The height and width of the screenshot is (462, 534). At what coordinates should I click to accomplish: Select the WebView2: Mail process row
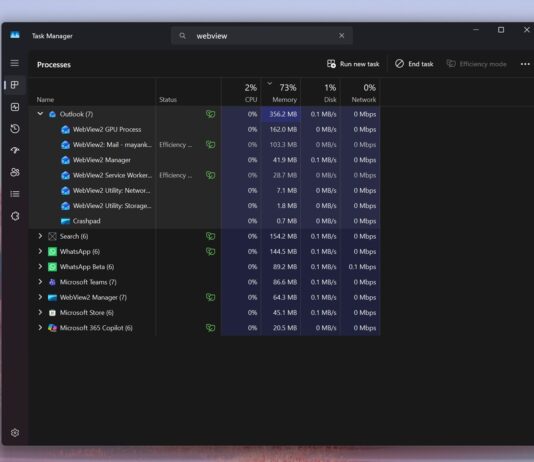204,145
